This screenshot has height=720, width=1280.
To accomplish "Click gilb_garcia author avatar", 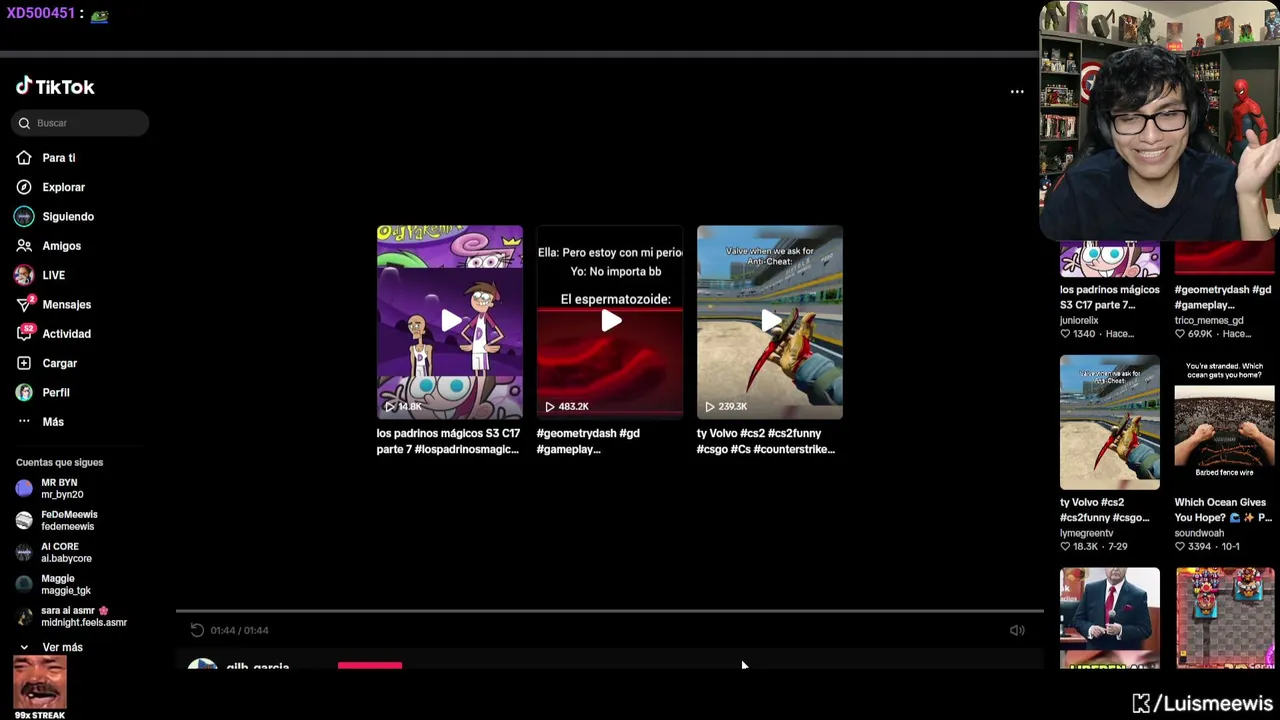I will tap(203, 665).
